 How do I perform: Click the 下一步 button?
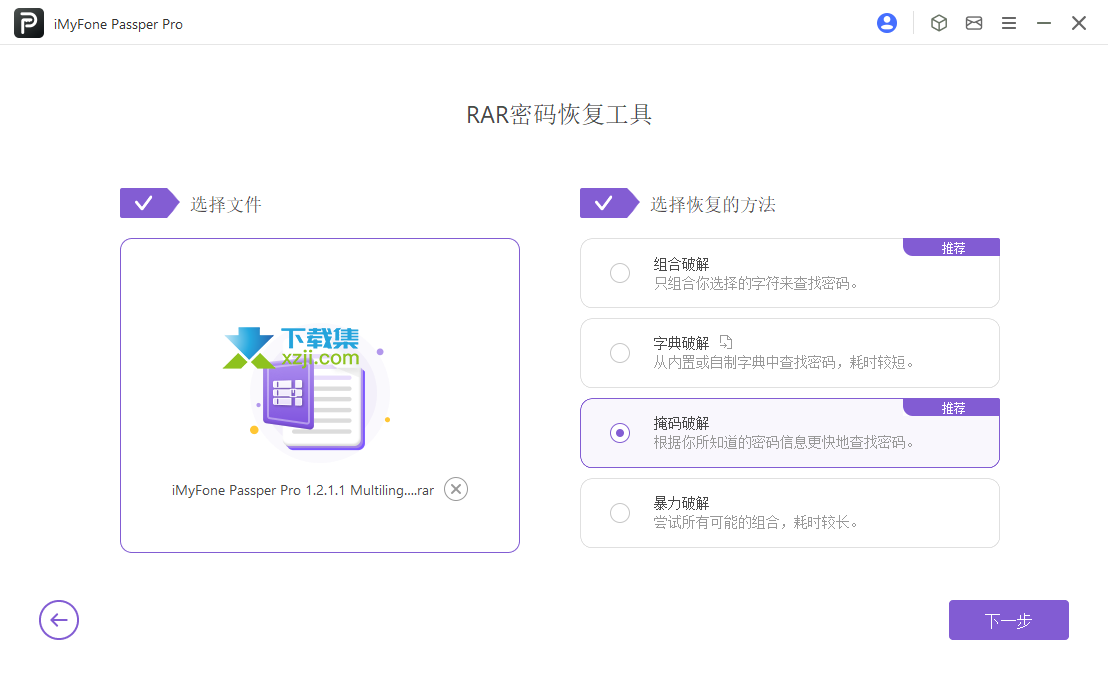(x=1008, y=620)
